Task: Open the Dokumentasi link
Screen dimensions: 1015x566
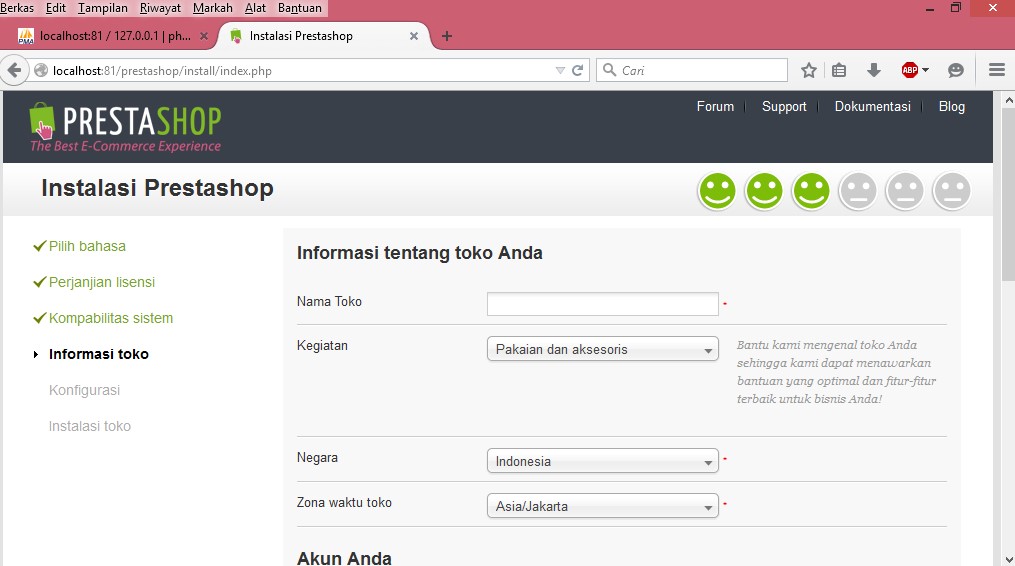Action: click(x=873, y=106)
